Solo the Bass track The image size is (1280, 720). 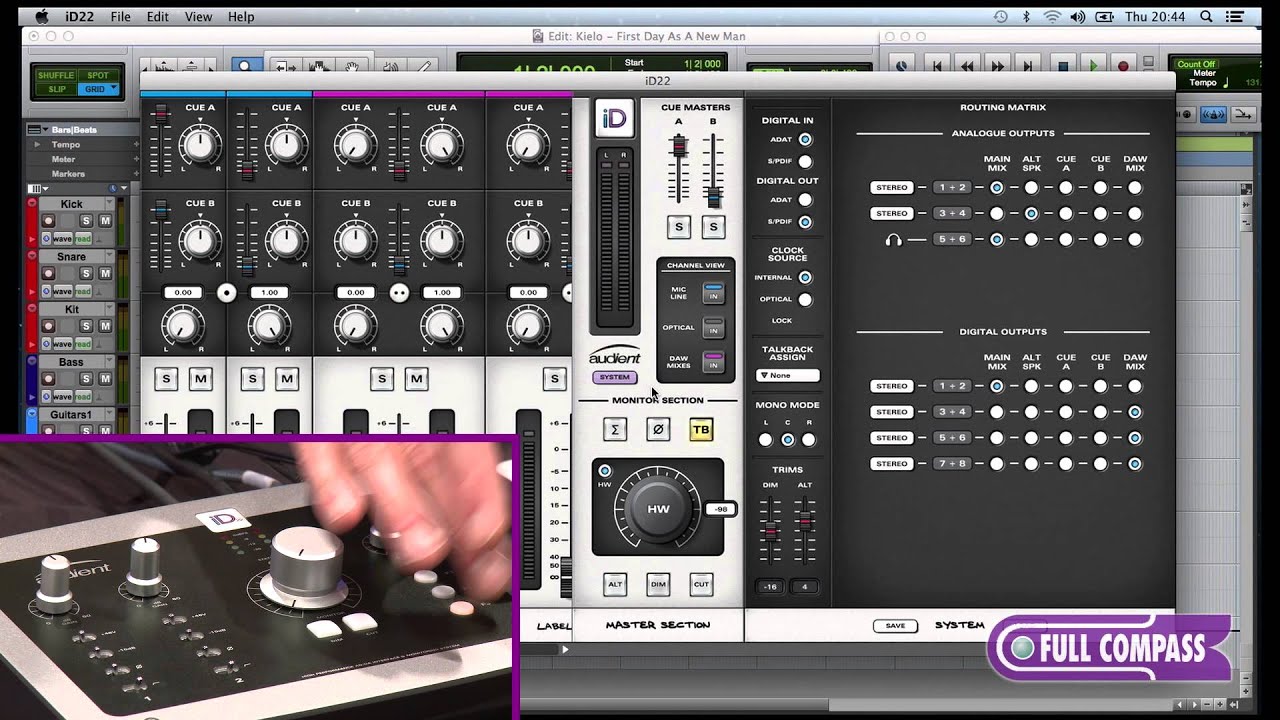[86, 379]
